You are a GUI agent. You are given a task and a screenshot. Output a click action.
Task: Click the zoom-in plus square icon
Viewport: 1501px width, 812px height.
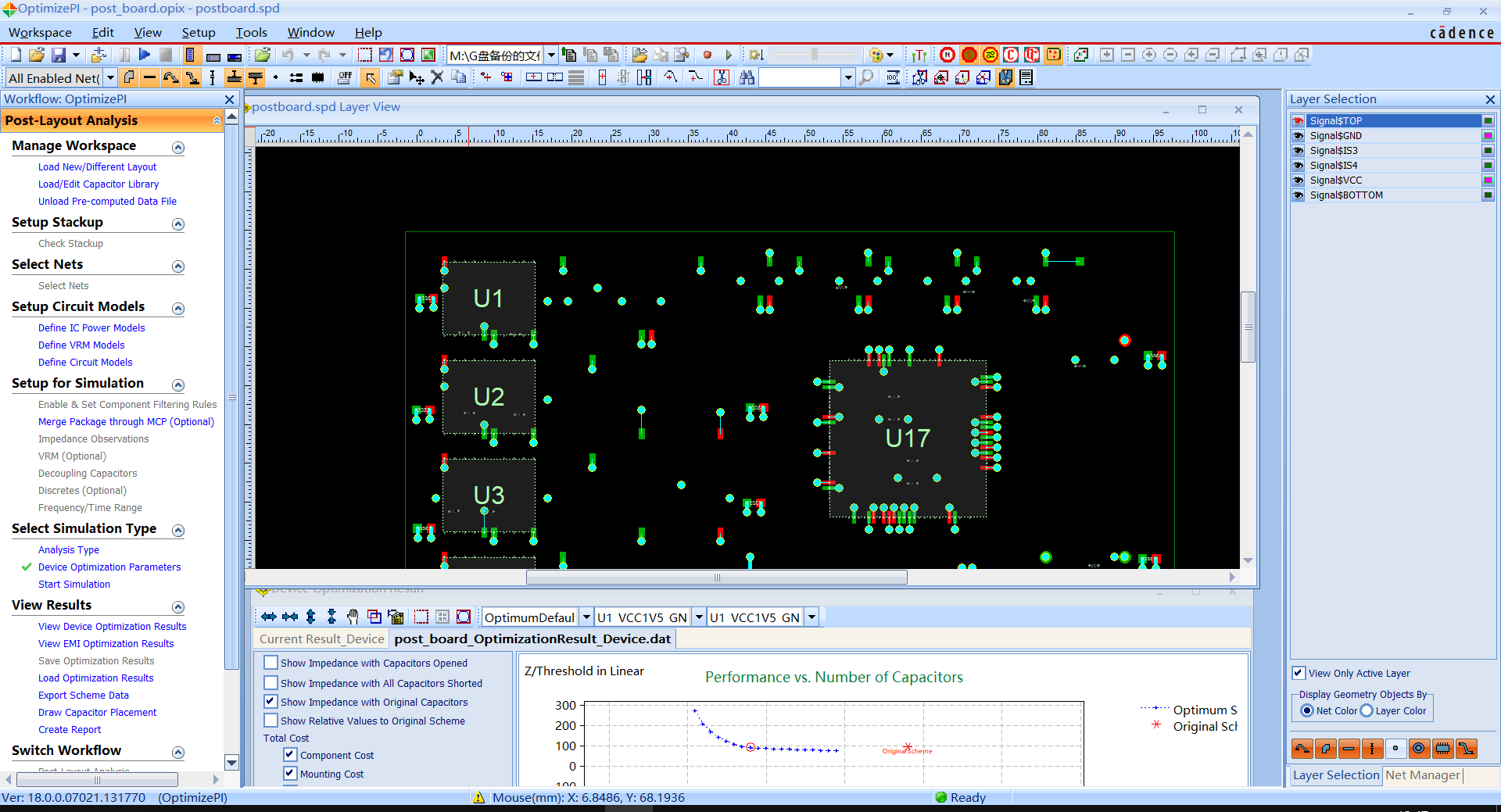pos(1107,55)
